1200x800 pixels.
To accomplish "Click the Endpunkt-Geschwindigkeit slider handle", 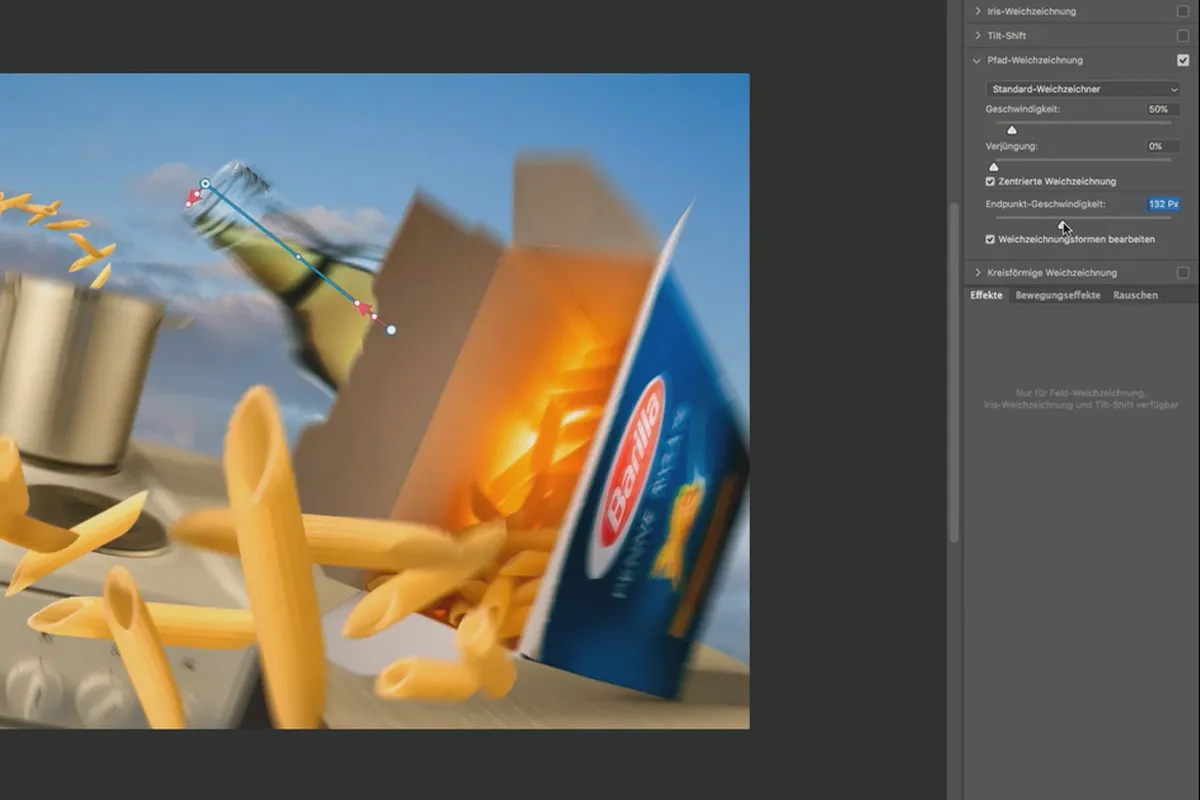I will (x=1063, y=225).
